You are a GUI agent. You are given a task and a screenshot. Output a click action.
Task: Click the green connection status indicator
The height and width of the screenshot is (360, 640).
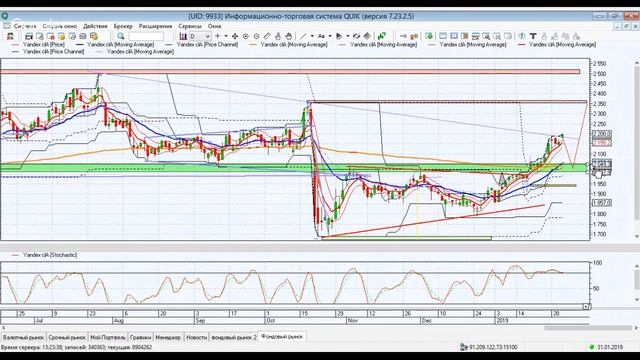point(591,347)
